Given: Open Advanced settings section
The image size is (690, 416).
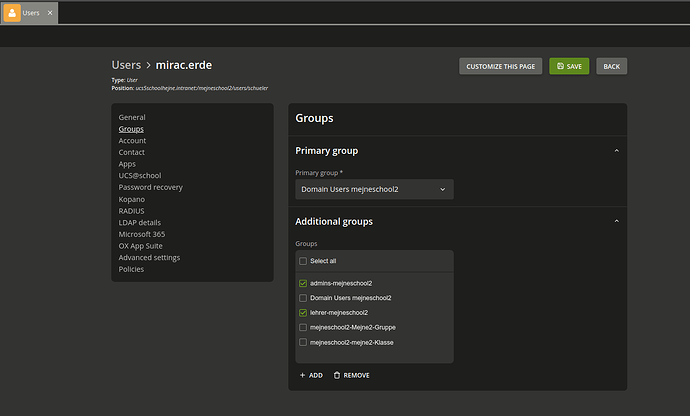Looking at the screenshot, I should (x=149, y=258).
